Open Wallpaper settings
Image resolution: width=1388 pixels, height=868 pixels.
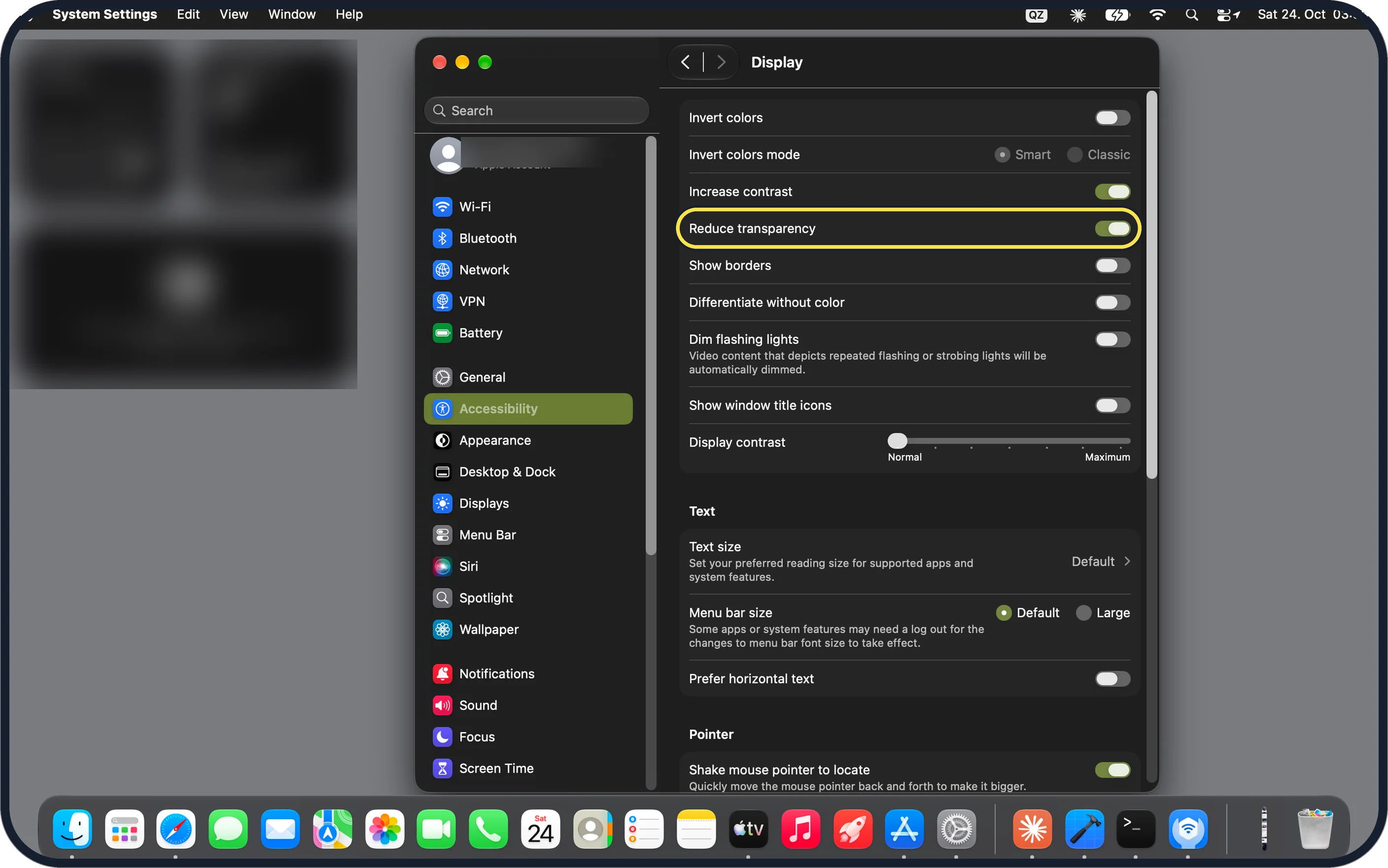tap(528, 630)
